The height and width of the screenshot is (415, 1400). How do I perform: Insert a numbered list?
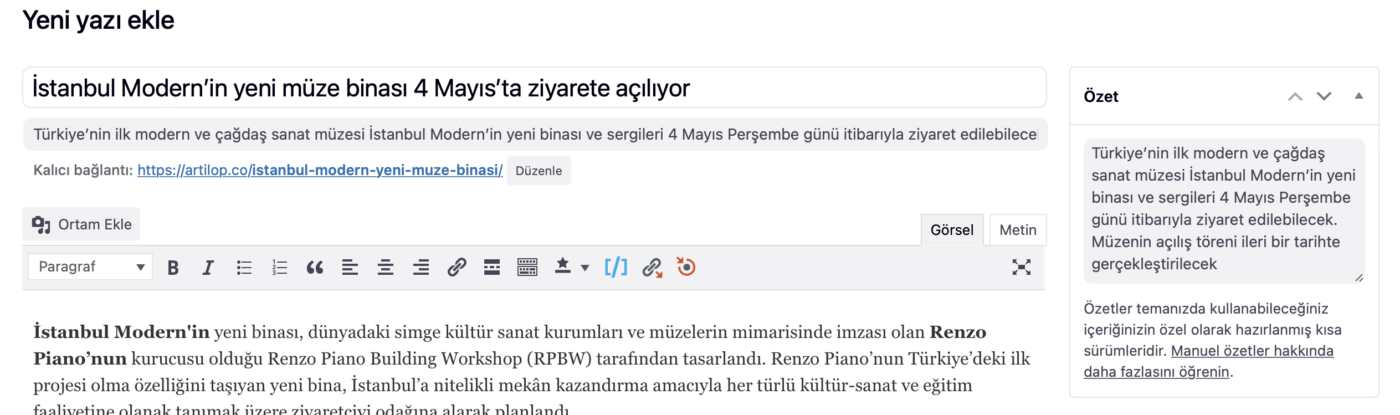point(280,267)
